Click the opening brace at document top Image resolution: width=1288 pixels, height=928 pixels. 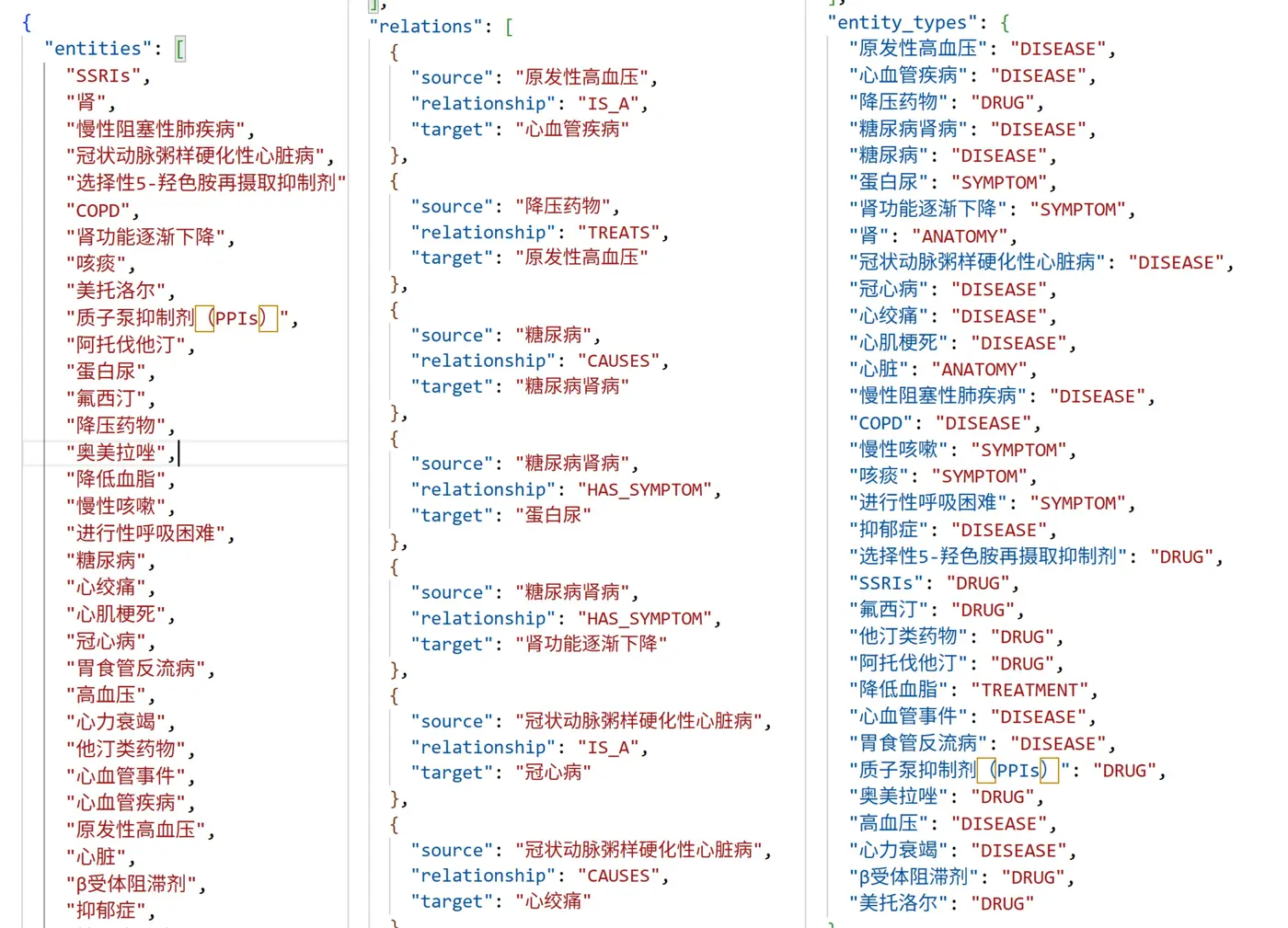pyautogui.click(x=25, y=22)
